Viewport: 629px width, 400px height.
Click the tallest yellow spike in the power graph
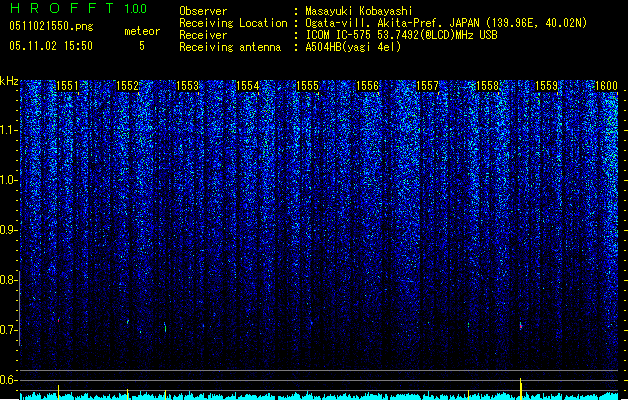click(521, 388)
